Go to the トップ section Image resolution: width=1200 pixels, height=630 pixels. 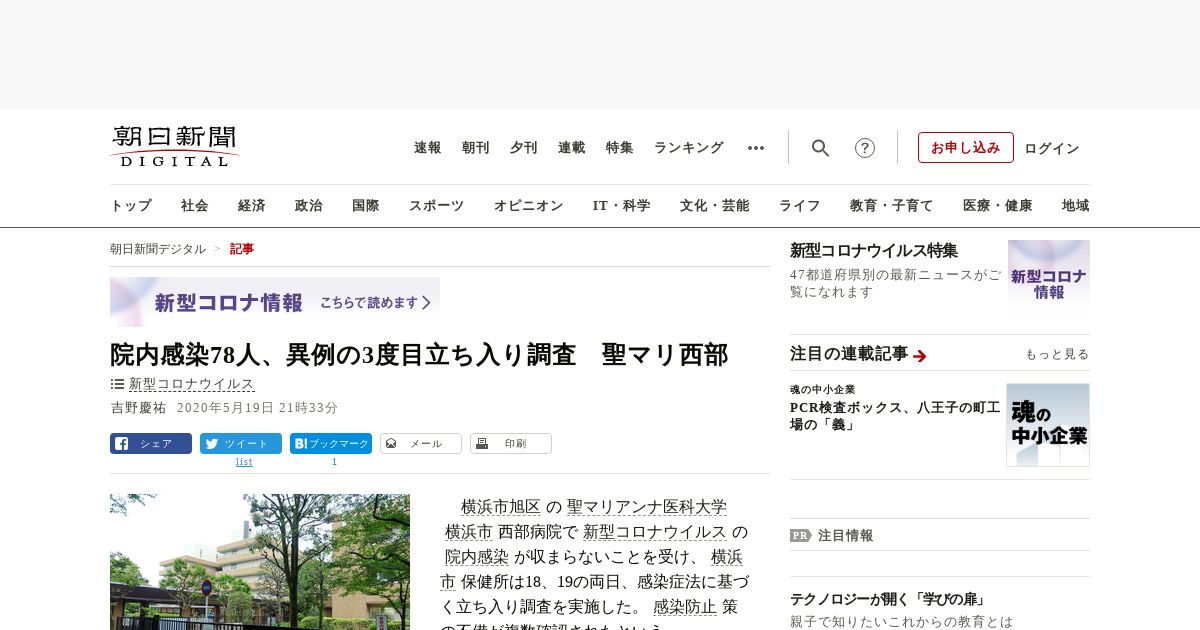click(x=131, y=206)
